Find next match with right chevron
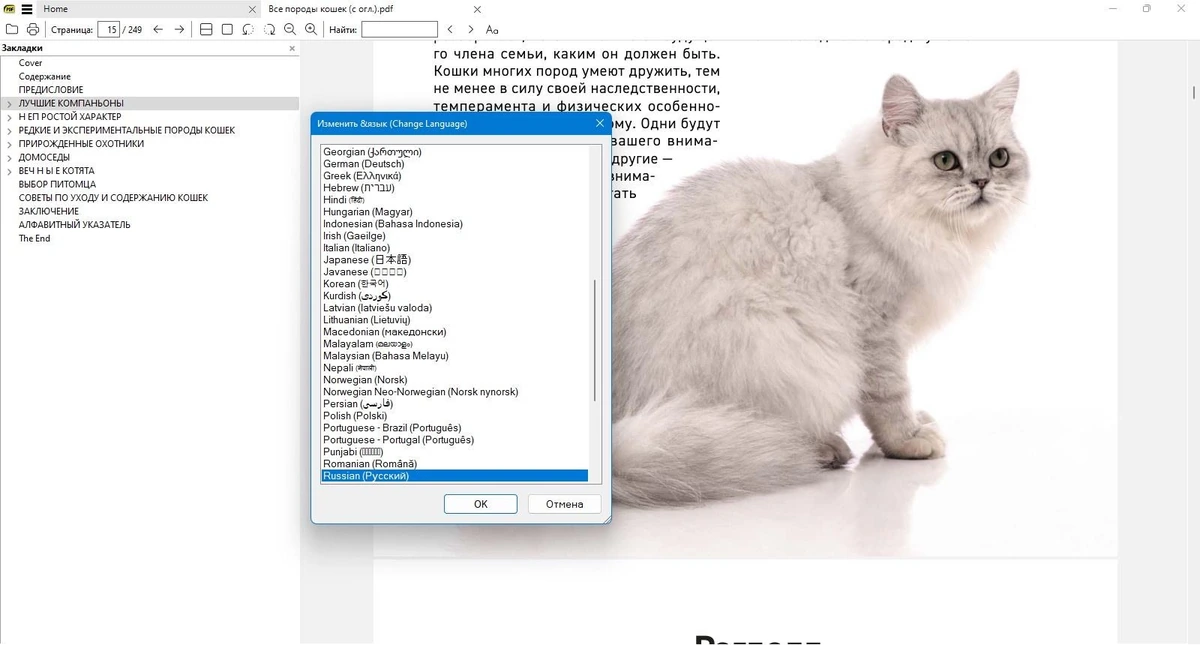 click(471, 29)
